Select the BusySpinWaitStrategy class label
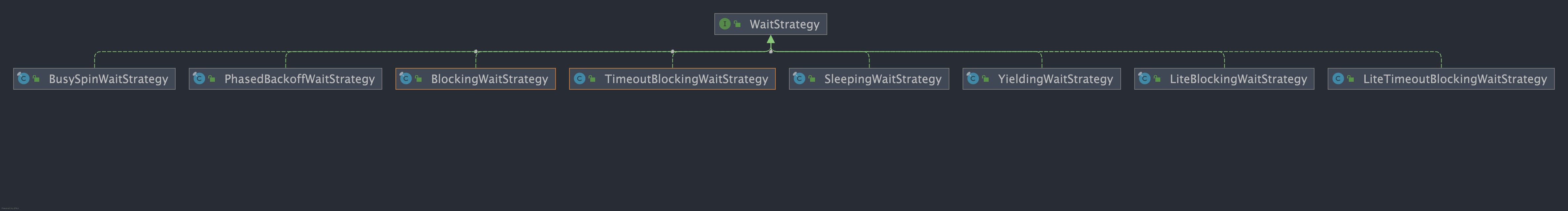 (x=108, y=79)
